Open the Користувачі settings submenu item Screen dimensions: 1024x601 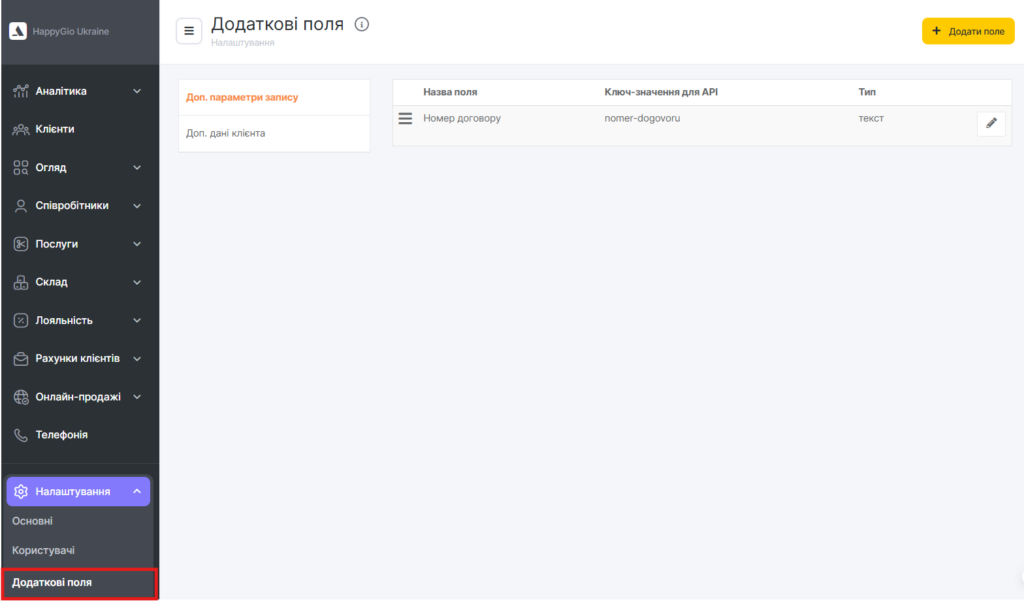(43, 551)
